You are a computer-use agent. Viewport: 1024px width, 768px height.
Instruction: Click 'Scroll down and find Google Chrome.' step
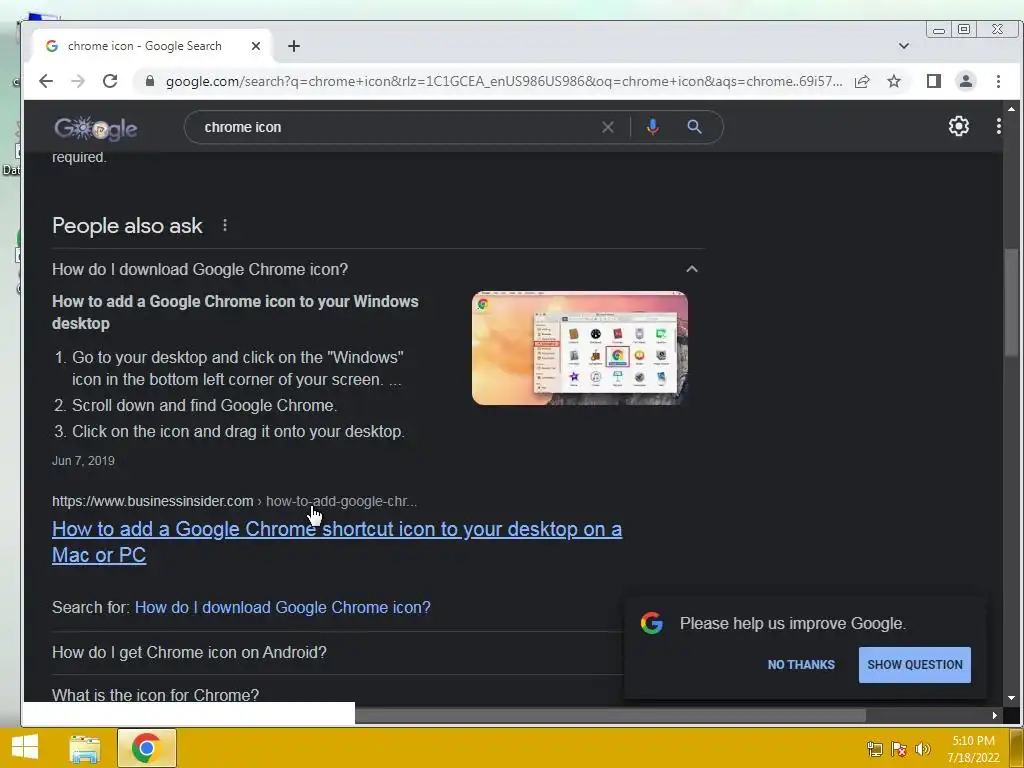[204, 406]
